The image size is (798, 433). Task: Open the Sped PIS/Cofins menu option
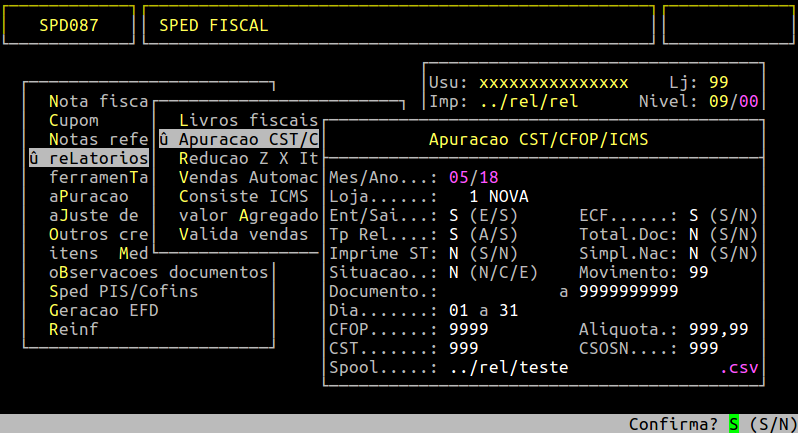tap(123, 291)
